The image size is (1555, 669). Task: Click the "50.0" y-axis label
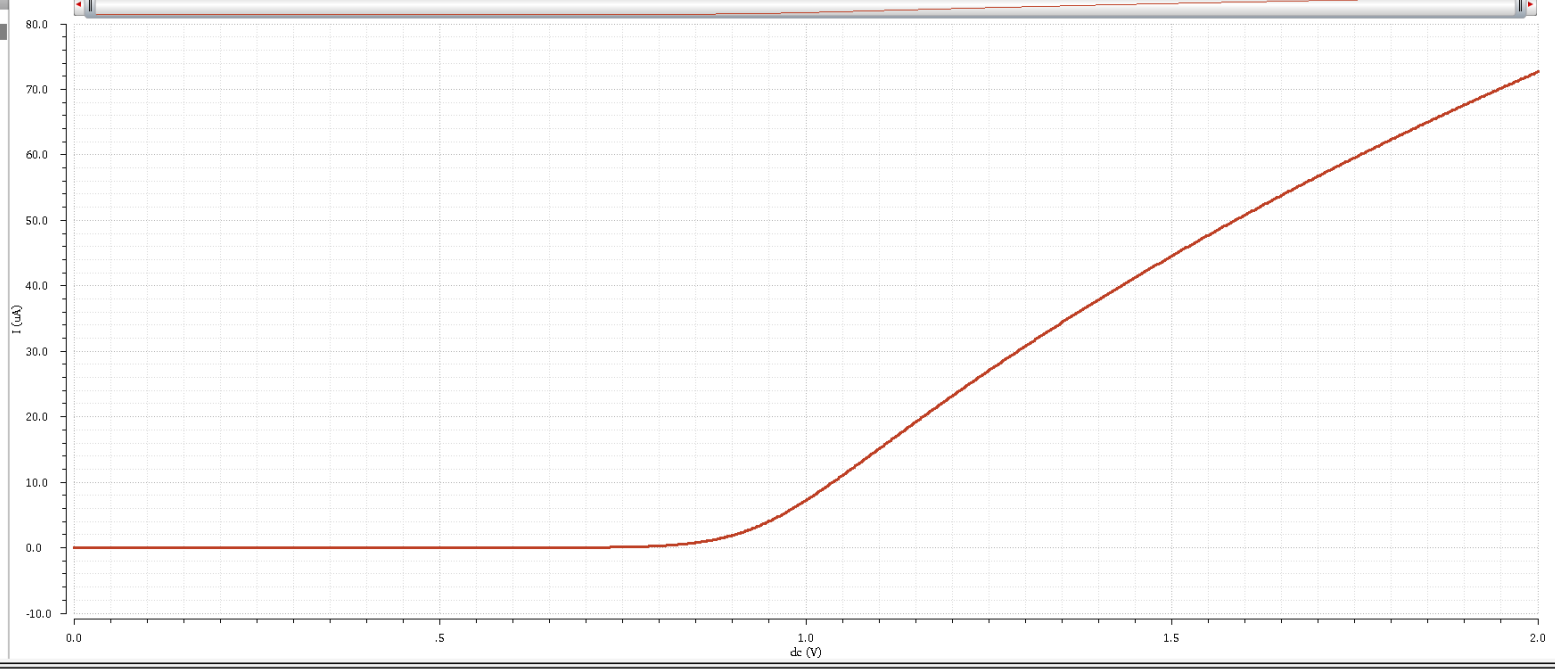coord(38,220)
